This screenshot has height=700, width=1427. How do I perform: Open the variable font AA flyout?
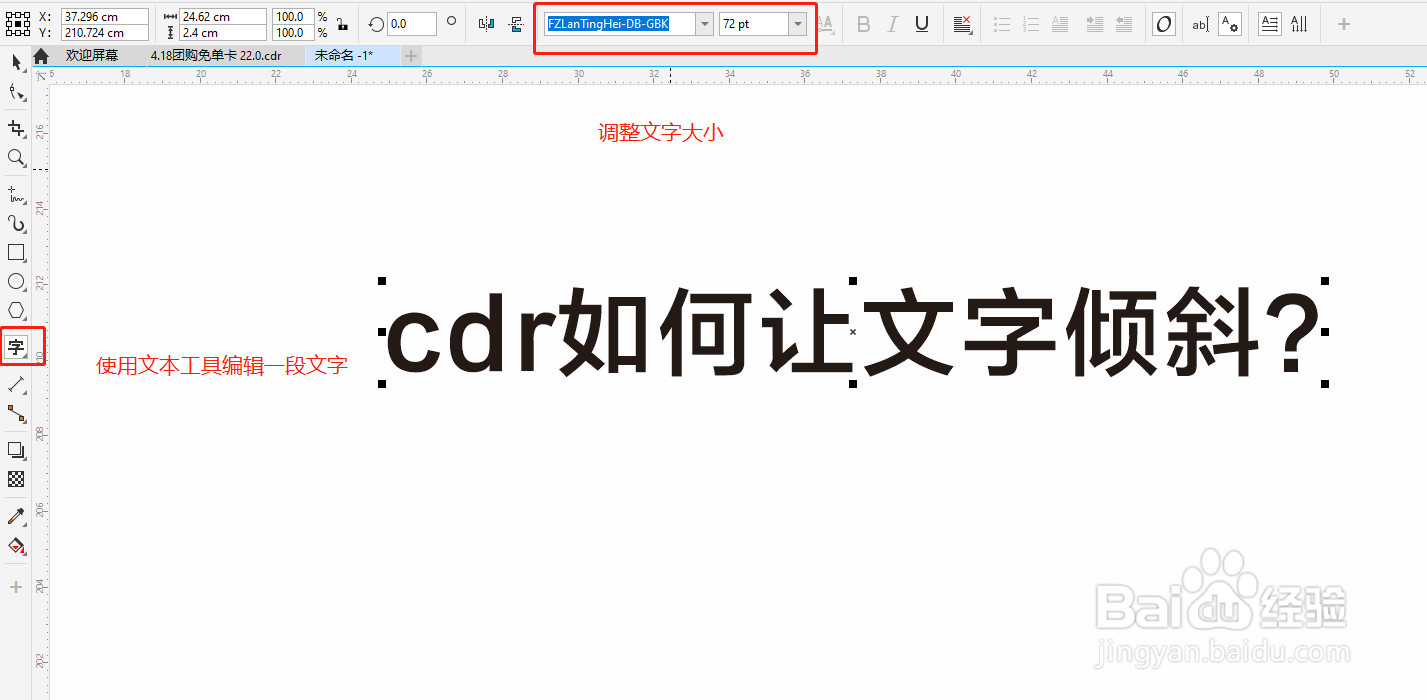coord(827,24)
